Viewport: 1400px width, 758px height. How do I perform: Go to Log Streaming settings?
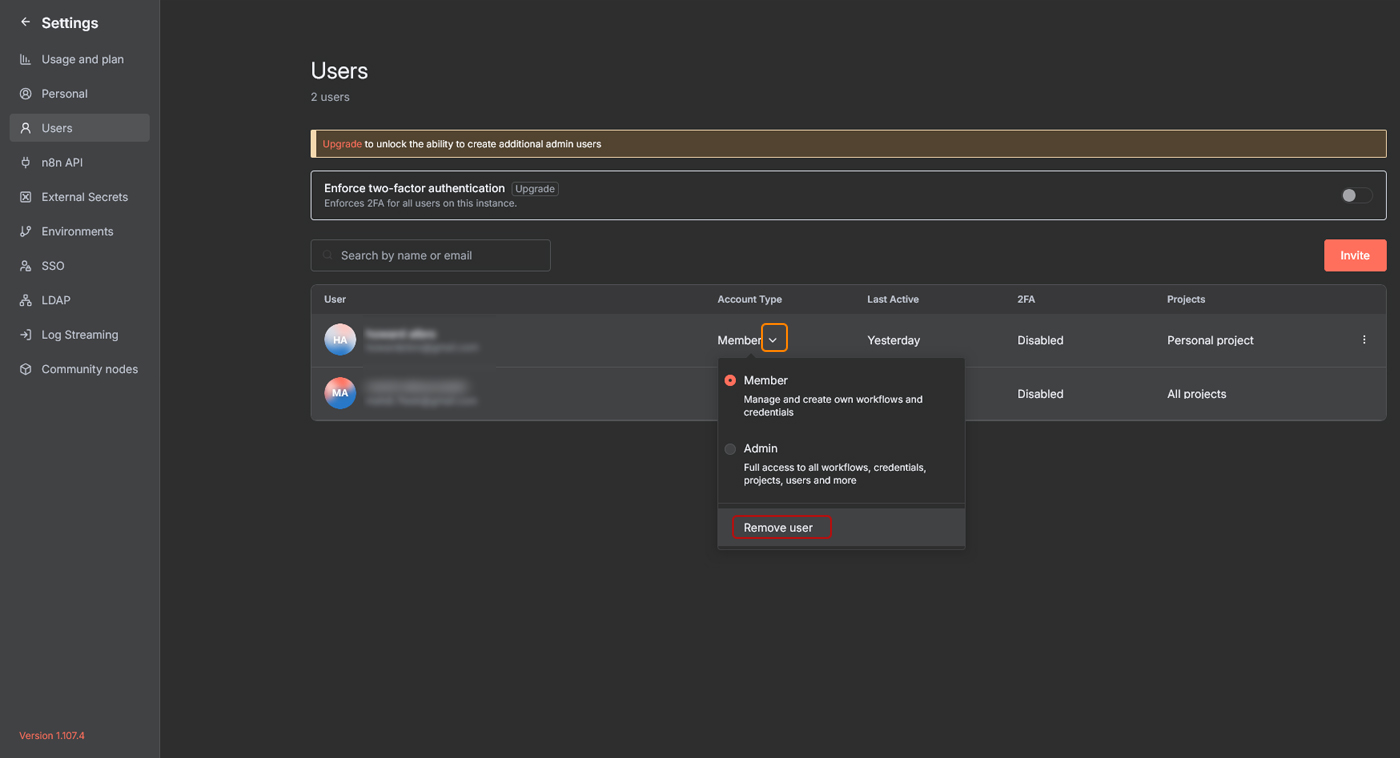(79, 335)
